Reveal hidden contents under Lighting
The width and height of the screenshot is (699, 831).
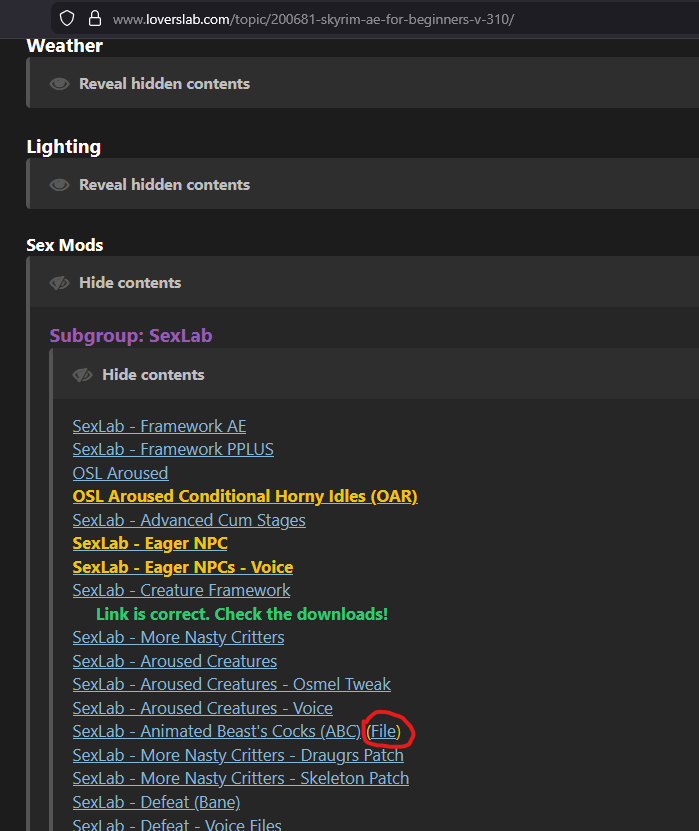click(164, 185)
